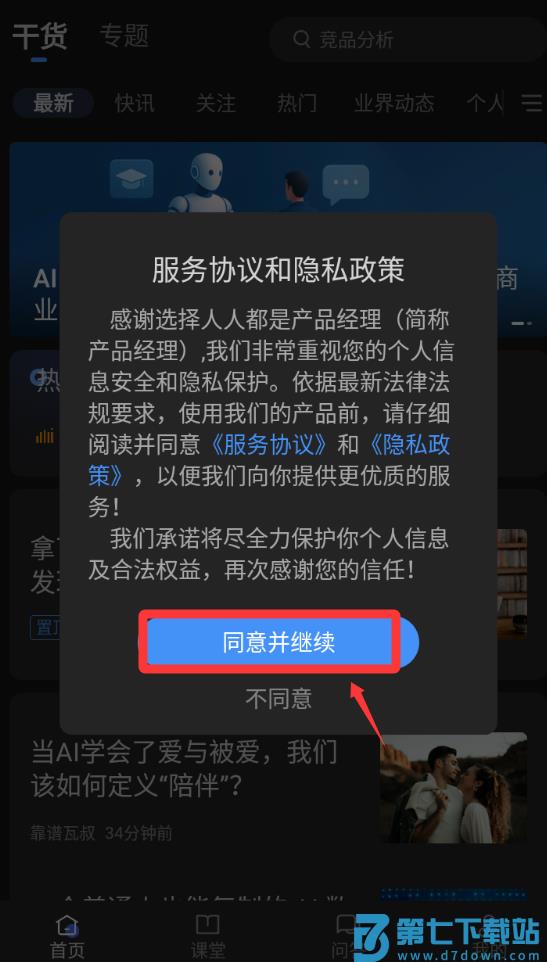Switch to the 关注 category
Viewport: 547px width, 962px height.
tap(216, 103)
